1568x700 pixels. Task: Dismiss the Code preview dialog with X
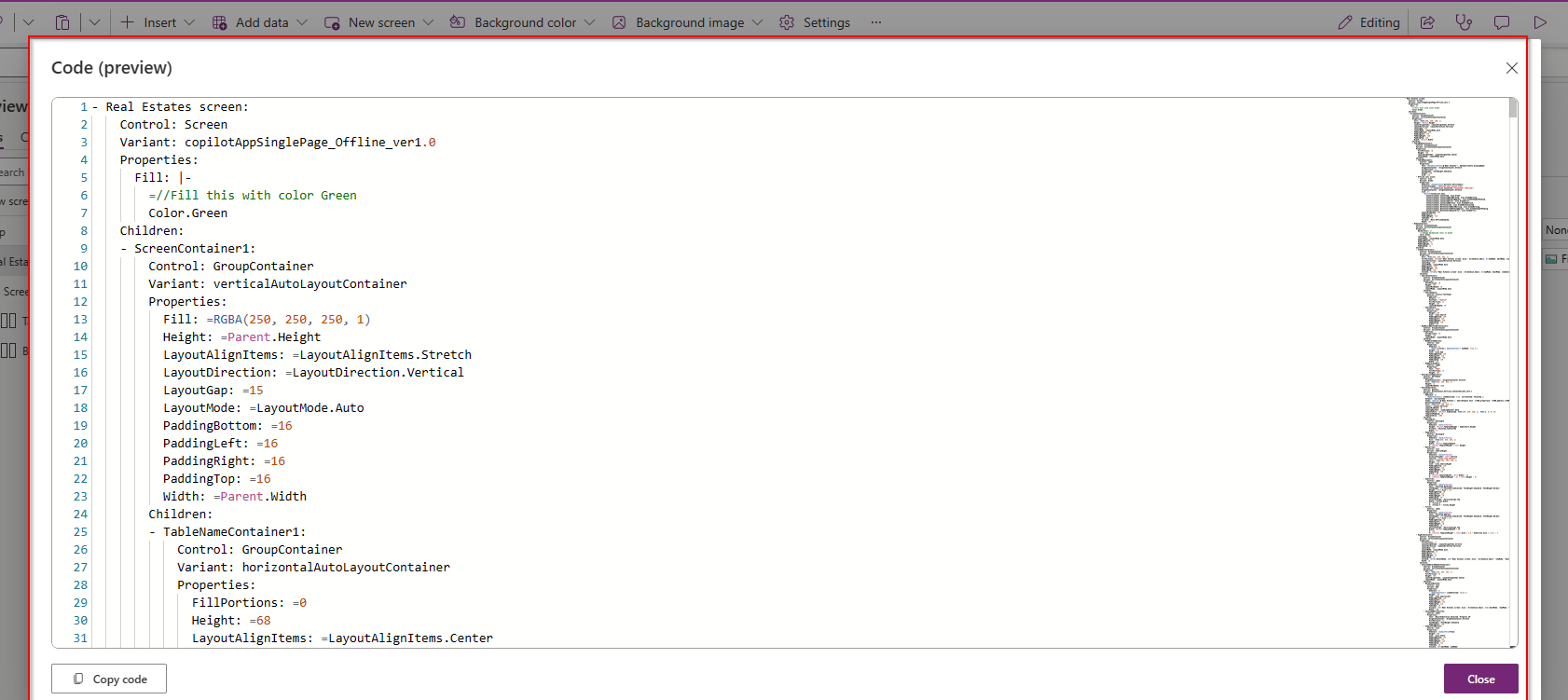pos(1511,68)
